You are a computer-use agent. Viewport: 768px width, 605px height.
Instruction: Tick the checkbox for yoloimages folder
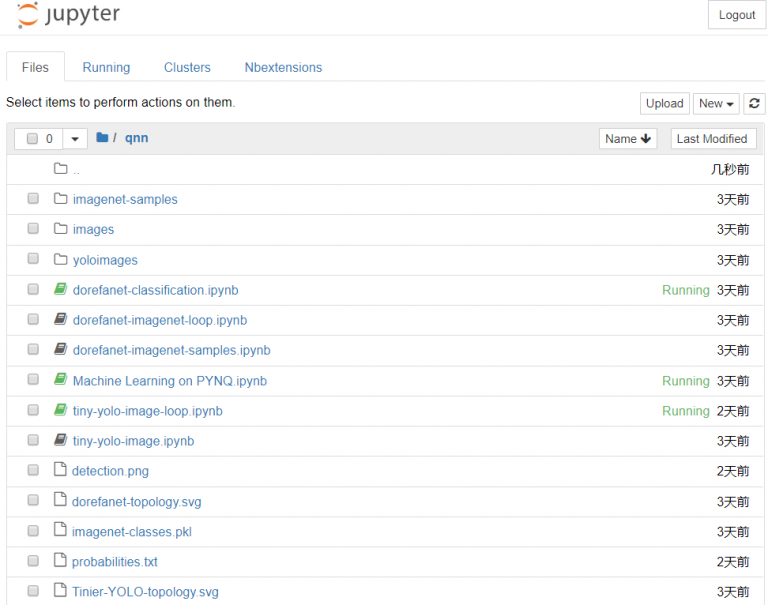coord(33,260)
